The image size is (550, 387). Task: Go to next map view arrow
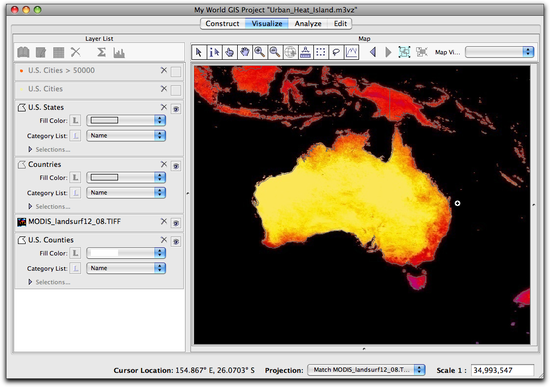tap(388, 52)
